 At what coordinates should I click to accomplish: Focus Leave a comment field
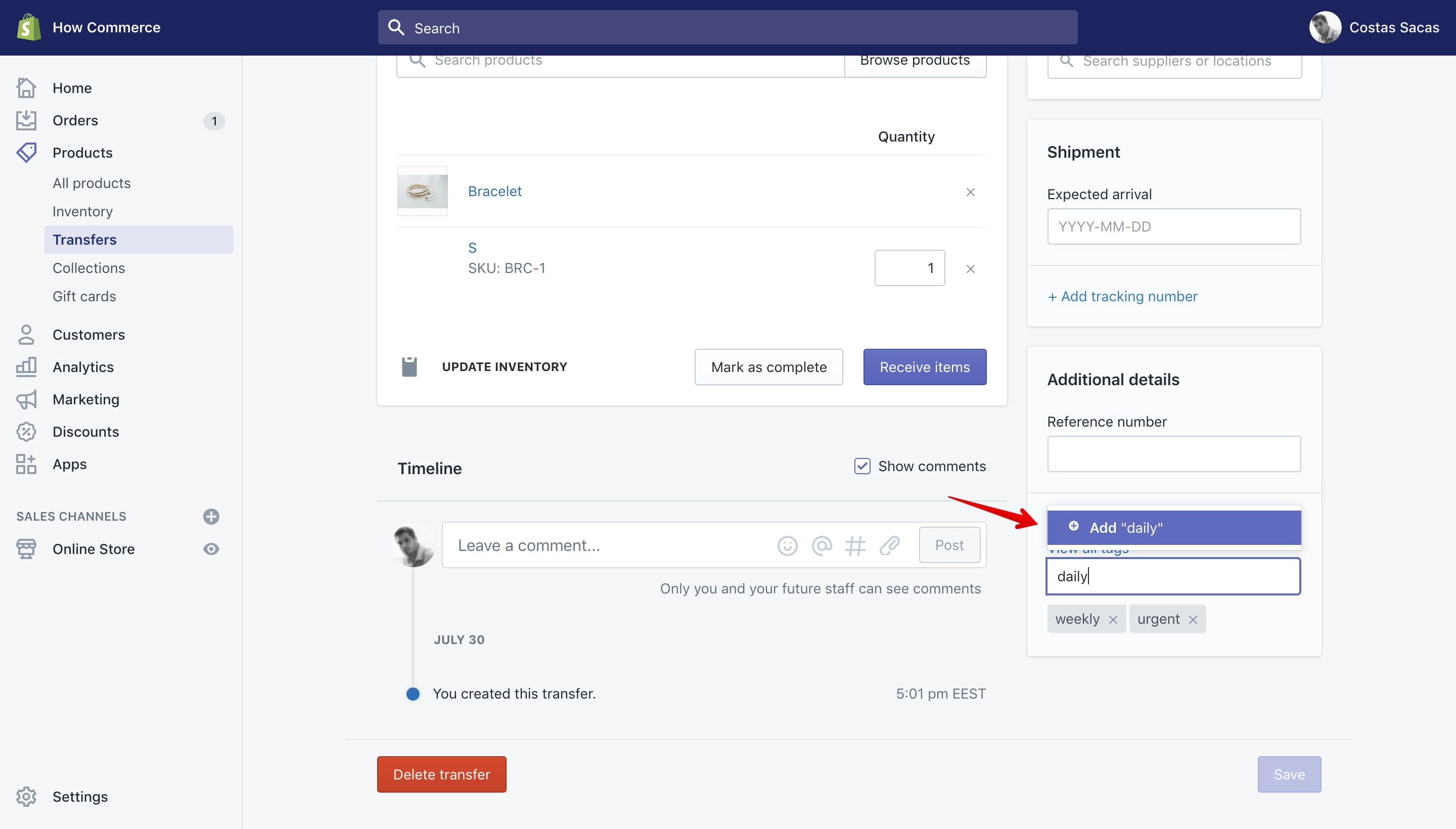(609, 545)
